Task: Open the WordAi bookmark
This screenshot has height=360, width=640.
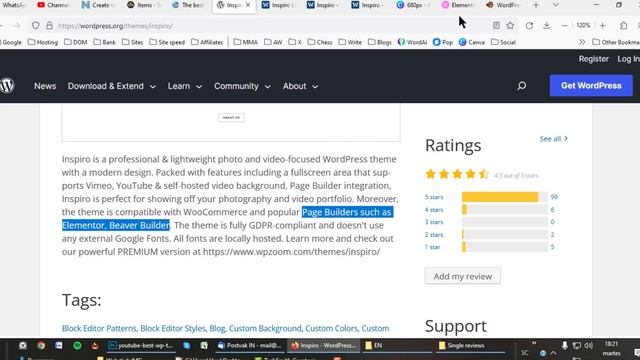Action: (x=412, y=42)
